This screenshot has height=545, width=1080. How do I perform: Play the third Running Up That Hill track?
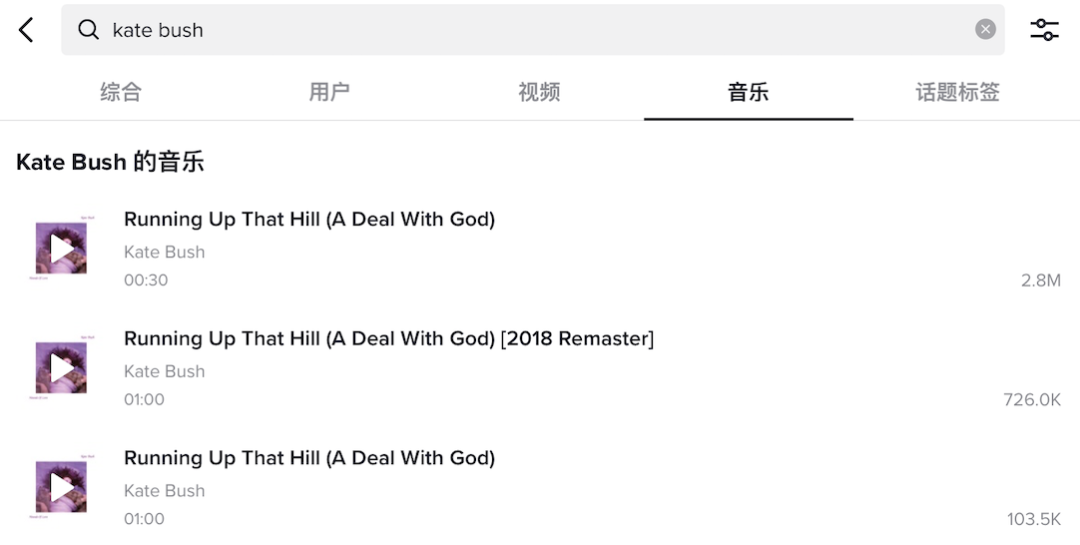[x=61, y=487]
